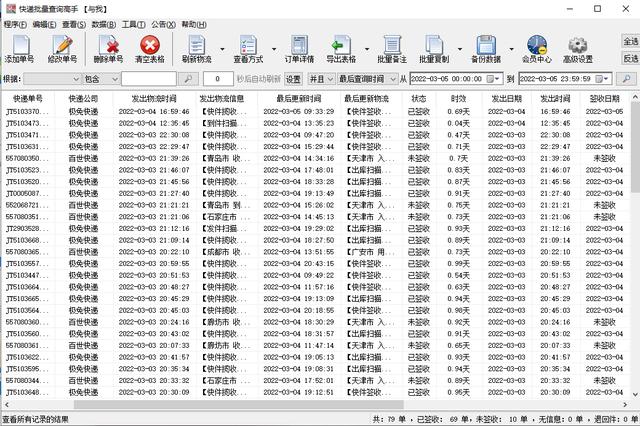The width and height of the screenshot is (640, 426).
Task: Click the search icon beside the filter text box
Action: click(x=188, y=79)
